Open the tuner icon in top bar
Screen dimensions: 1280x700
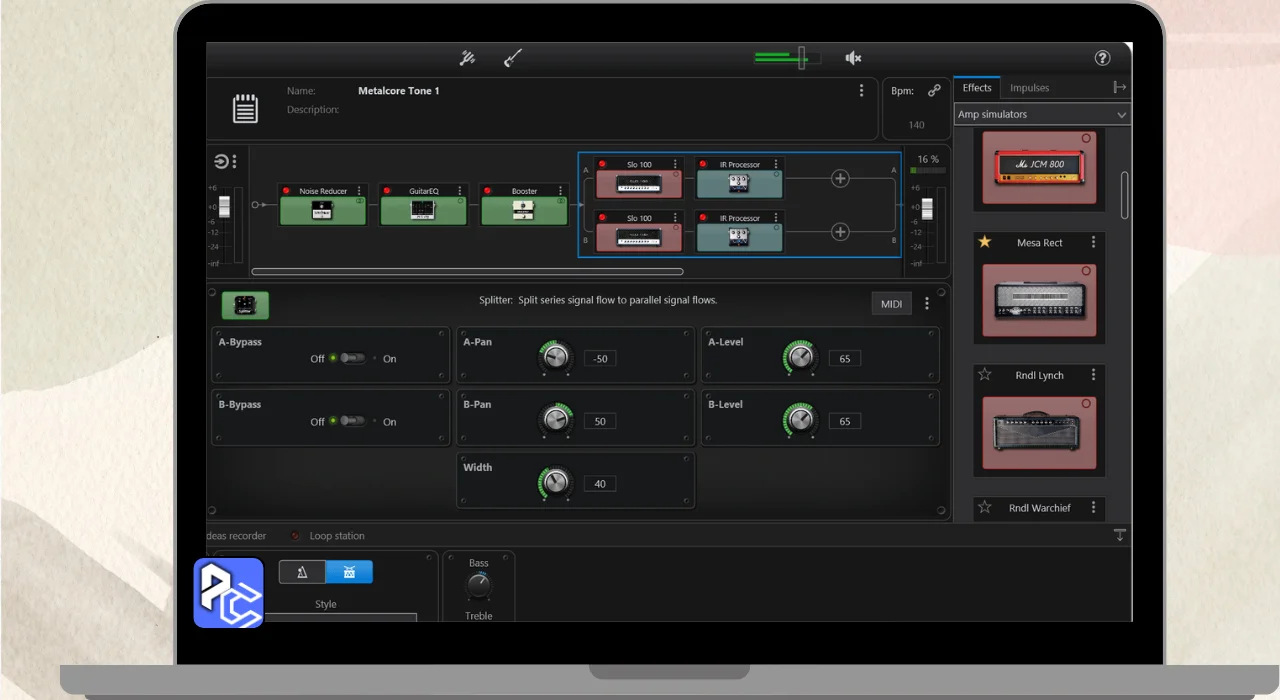tap(467, 58)
